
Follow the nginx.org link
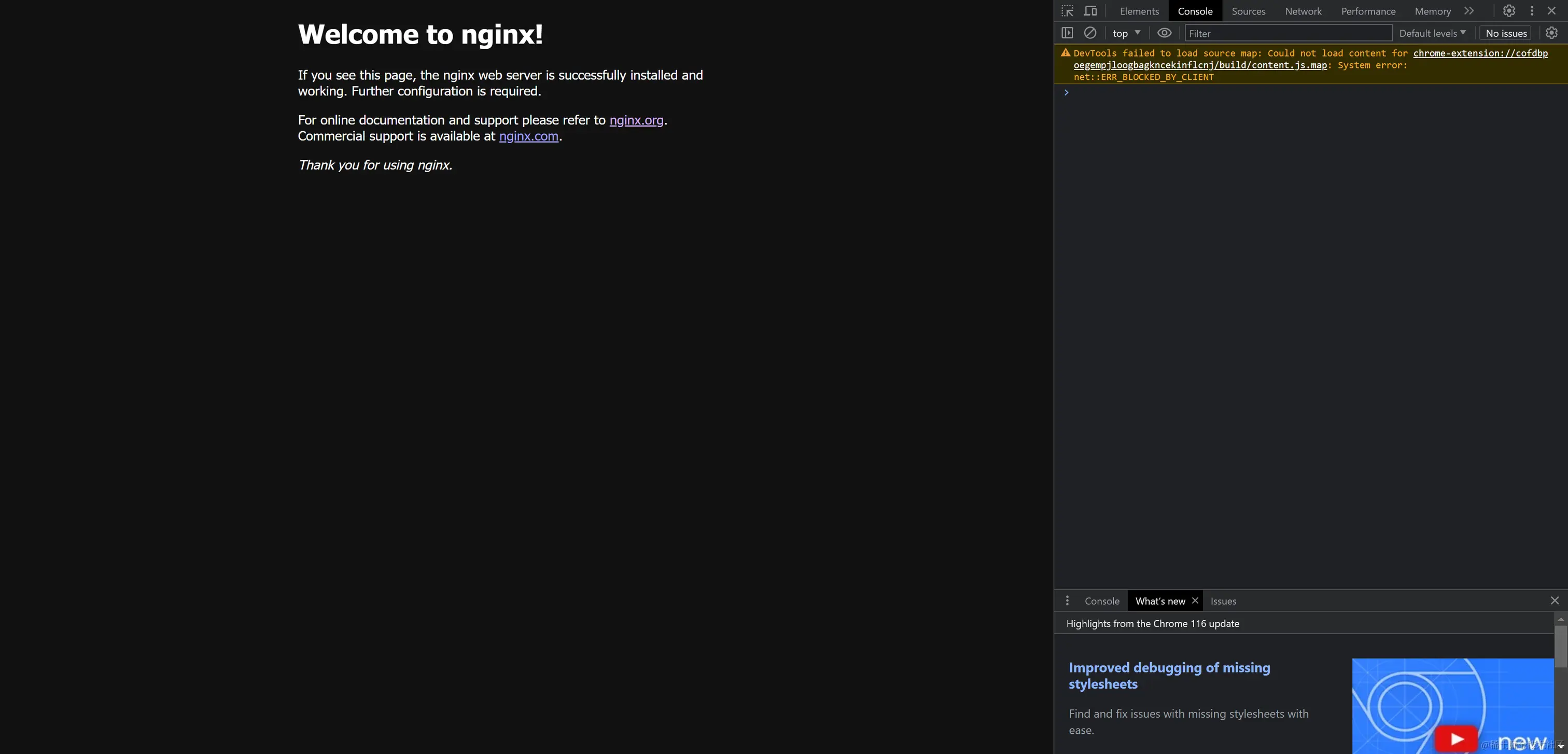coord(636,120)
